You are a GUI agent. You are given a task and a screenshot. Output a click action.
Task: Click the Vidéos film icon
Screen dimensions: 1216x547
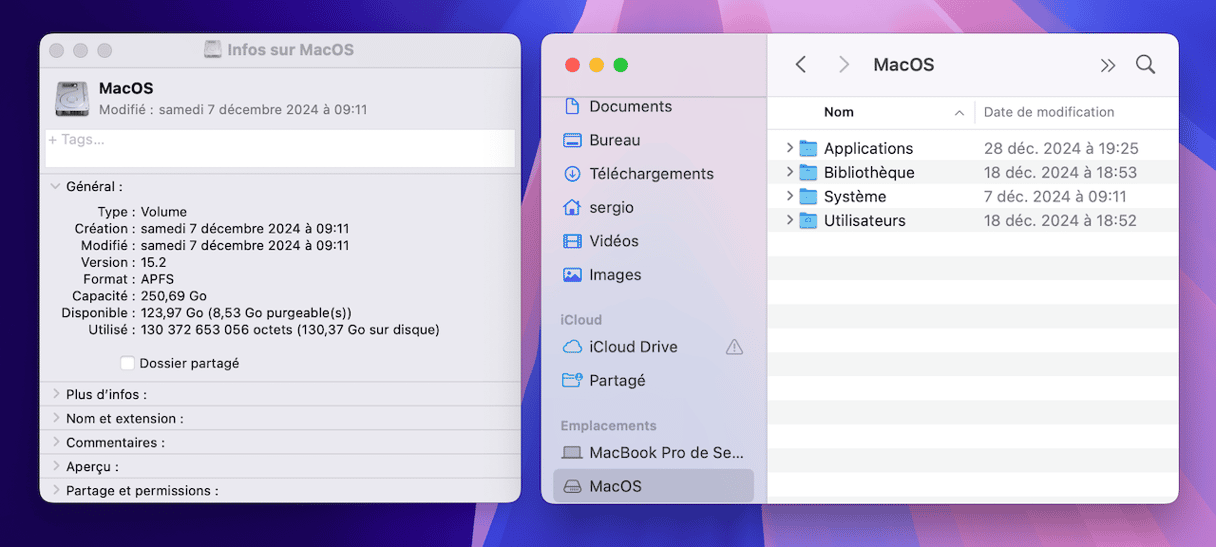(572, 241)
